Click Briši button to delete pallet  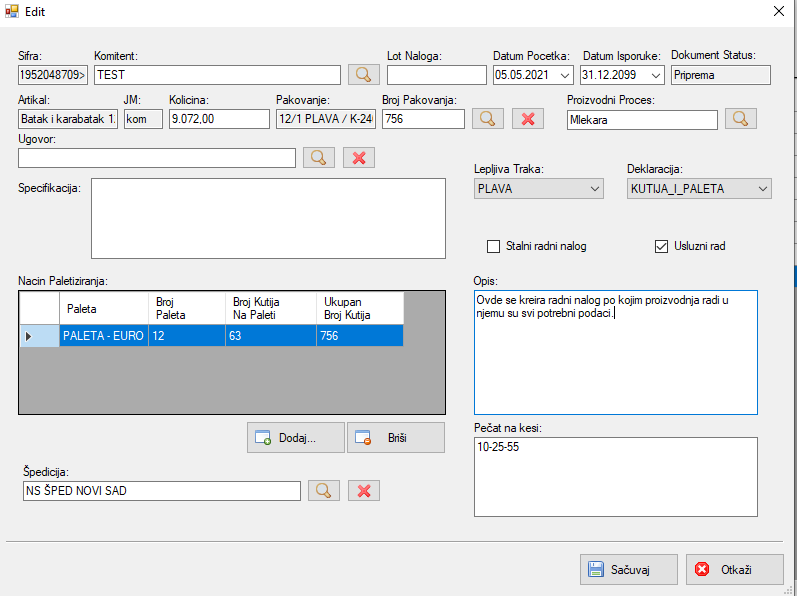(396, 437)
